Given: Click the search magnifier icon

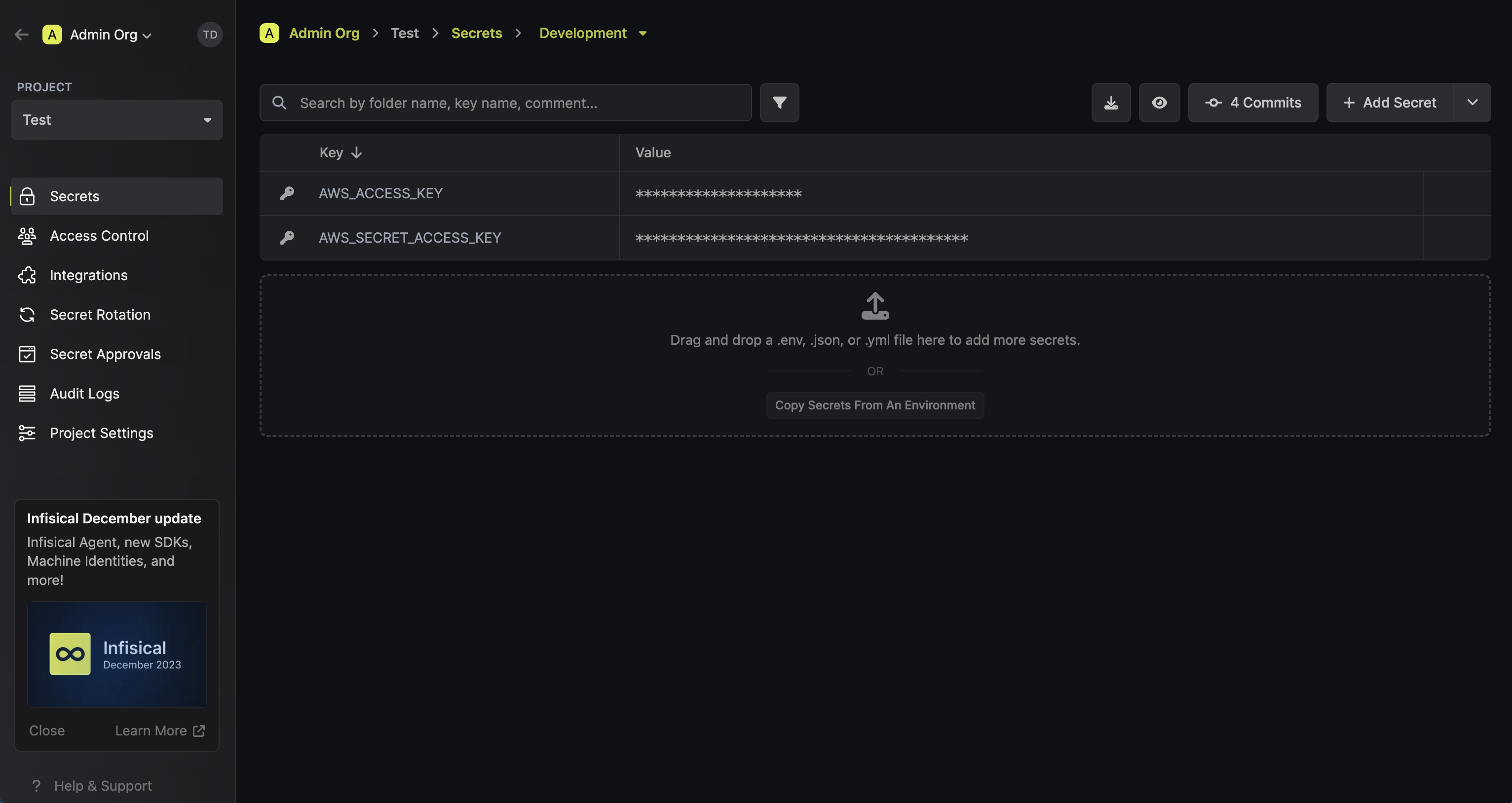Looking at the screenshot, I should (279, 103).
